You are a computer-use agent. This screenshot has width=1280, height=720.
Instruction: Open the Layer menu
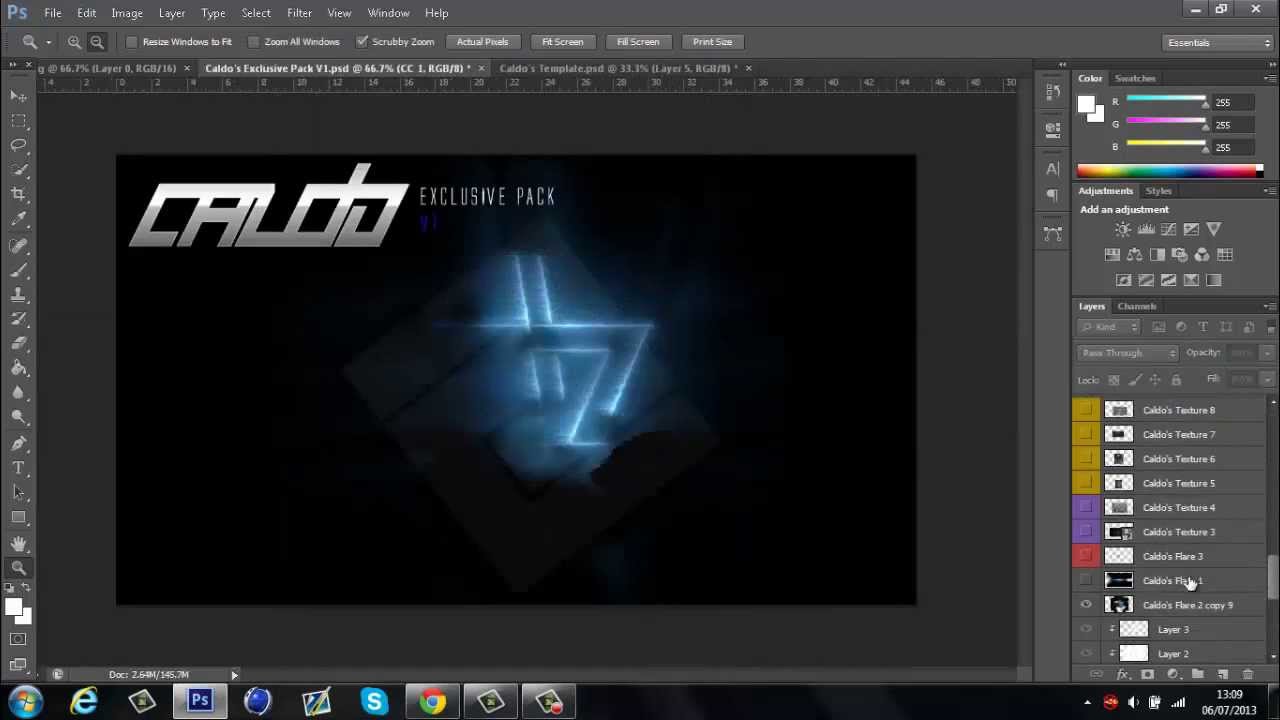[172, 13]
